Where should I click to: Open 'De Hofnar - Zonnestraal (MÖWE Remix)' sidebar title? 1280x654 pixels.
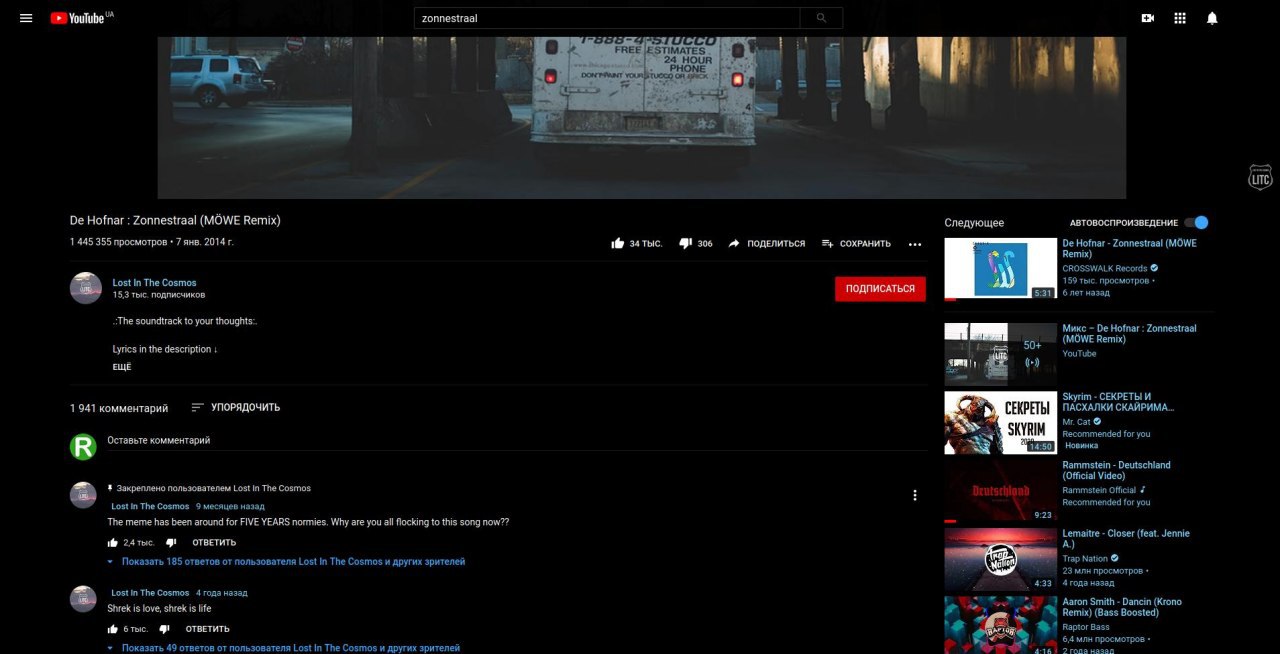(x=1129, y=249)
